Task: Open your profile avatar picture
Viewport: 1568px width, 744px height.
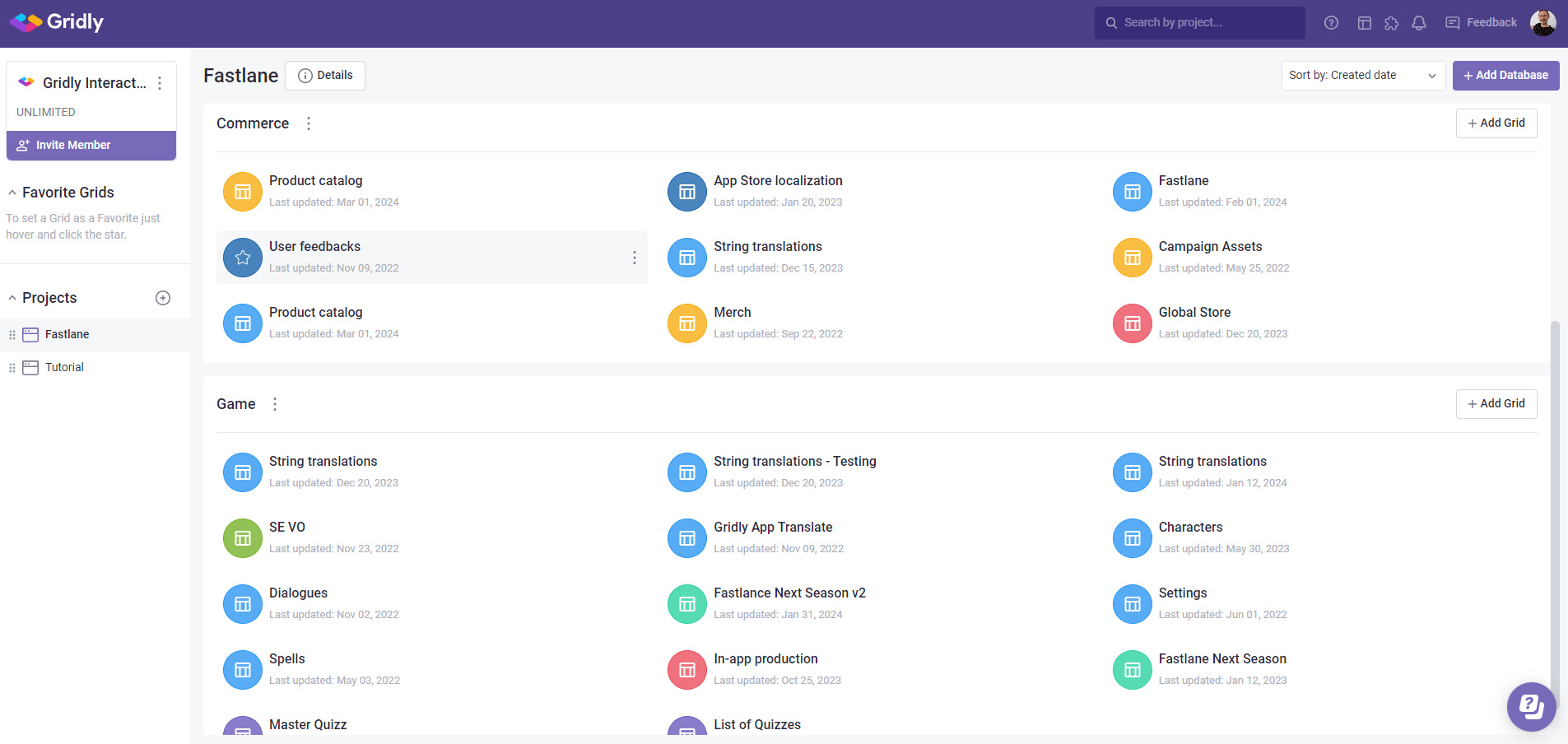Action: 1543,22
